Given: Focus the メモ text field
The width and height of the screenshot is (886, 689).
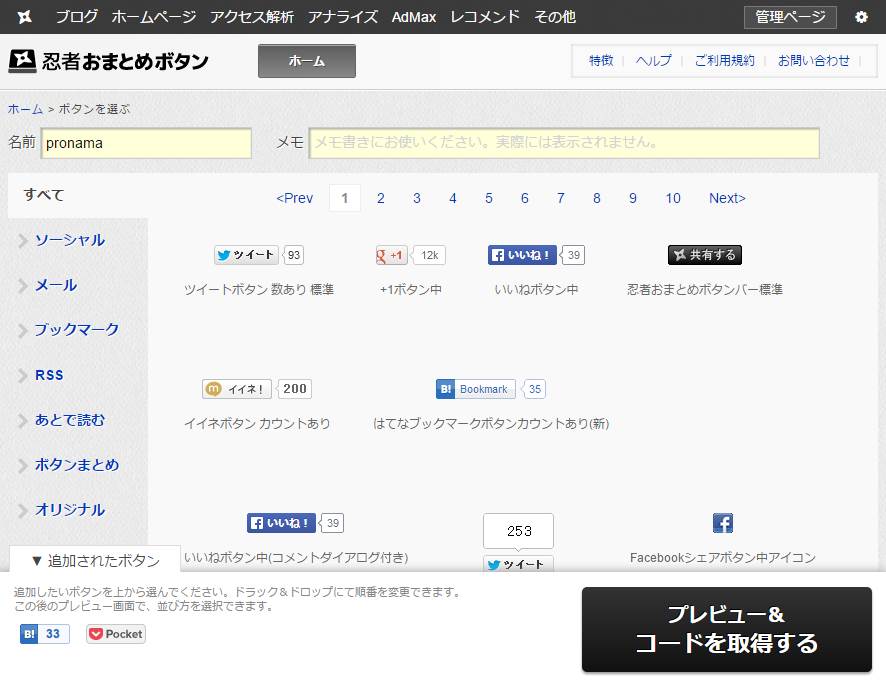Looking at the screenshot, I should pyautogui.click(x=564, y=143).
